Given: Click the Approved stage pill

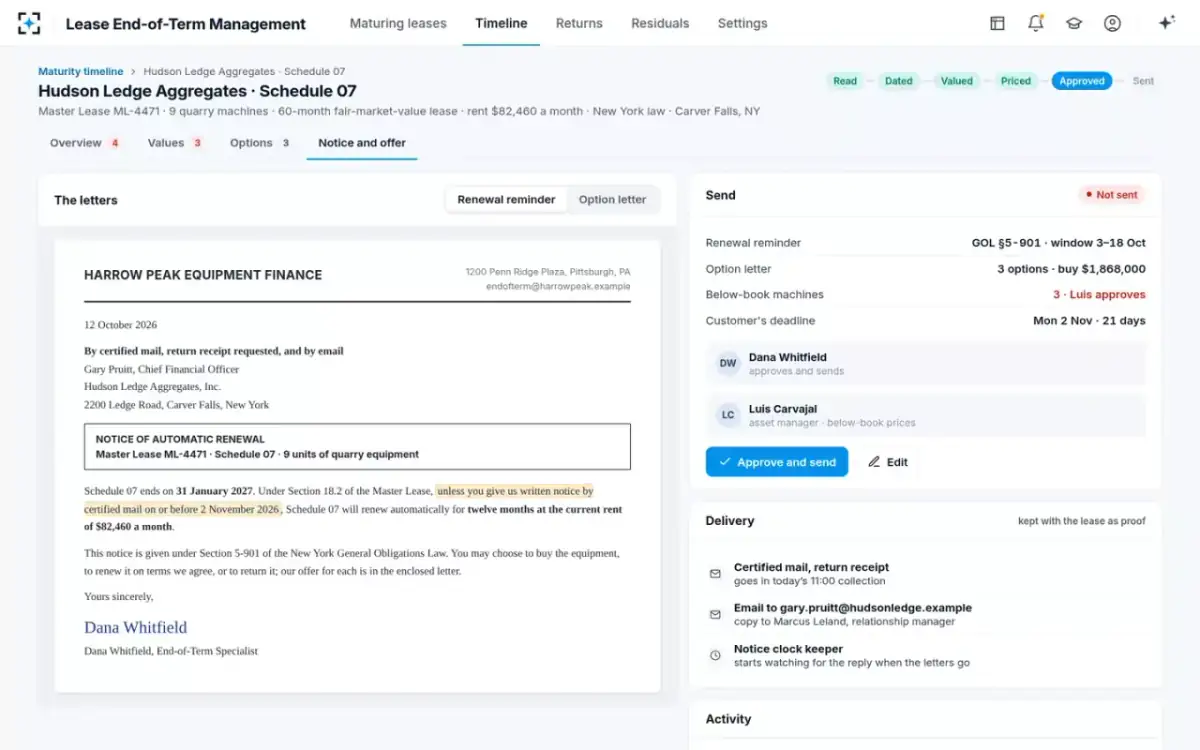Looking at the screenshot, I should 1082,81.
